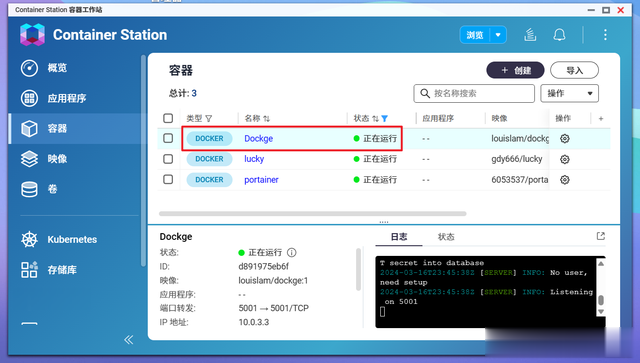Sort by name column arrows
Viewport: 640px width, 363px height.
click(267, 118)
